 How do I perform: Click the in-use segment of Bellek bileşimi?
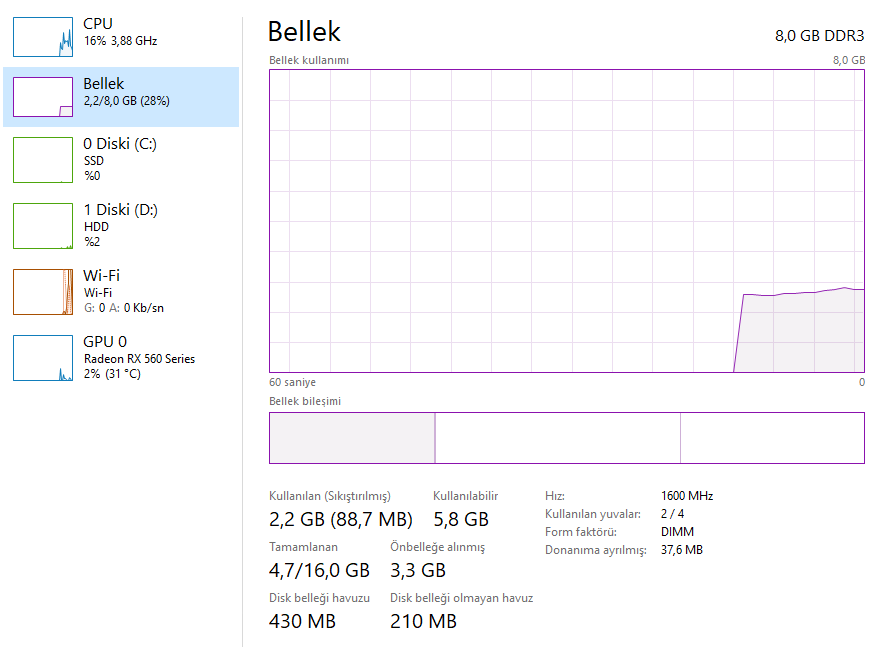point(352,438)
